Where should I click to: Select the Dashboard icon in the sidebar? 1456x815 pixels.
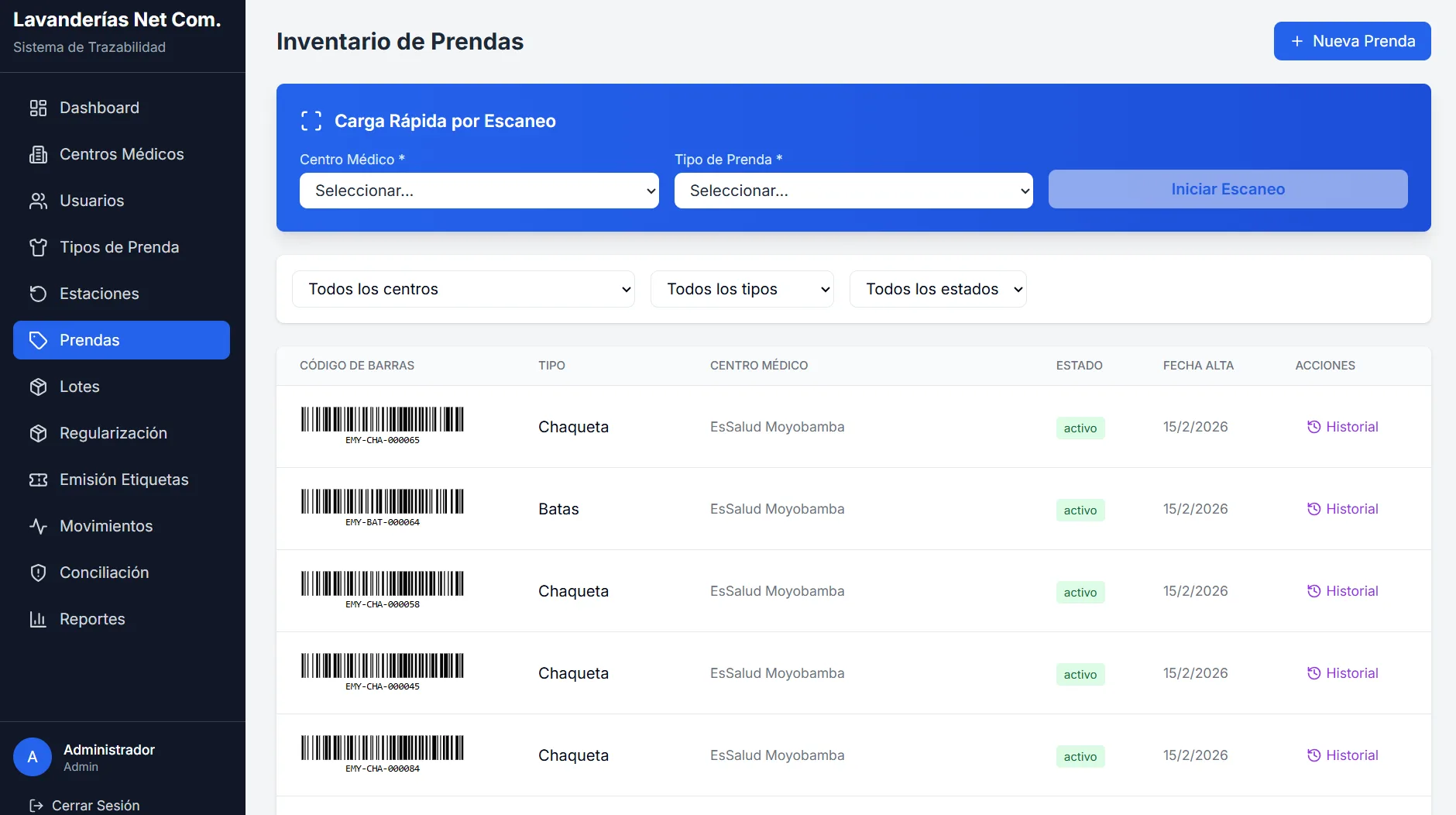(38, 108)
